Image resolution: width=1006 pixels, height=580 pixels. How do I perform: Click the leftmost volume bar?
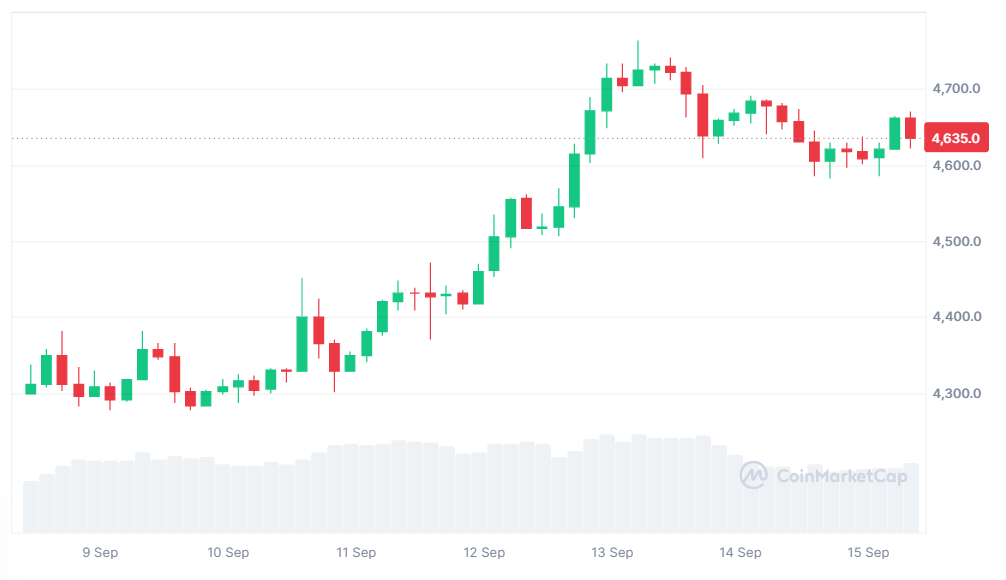tap(30, 506)
